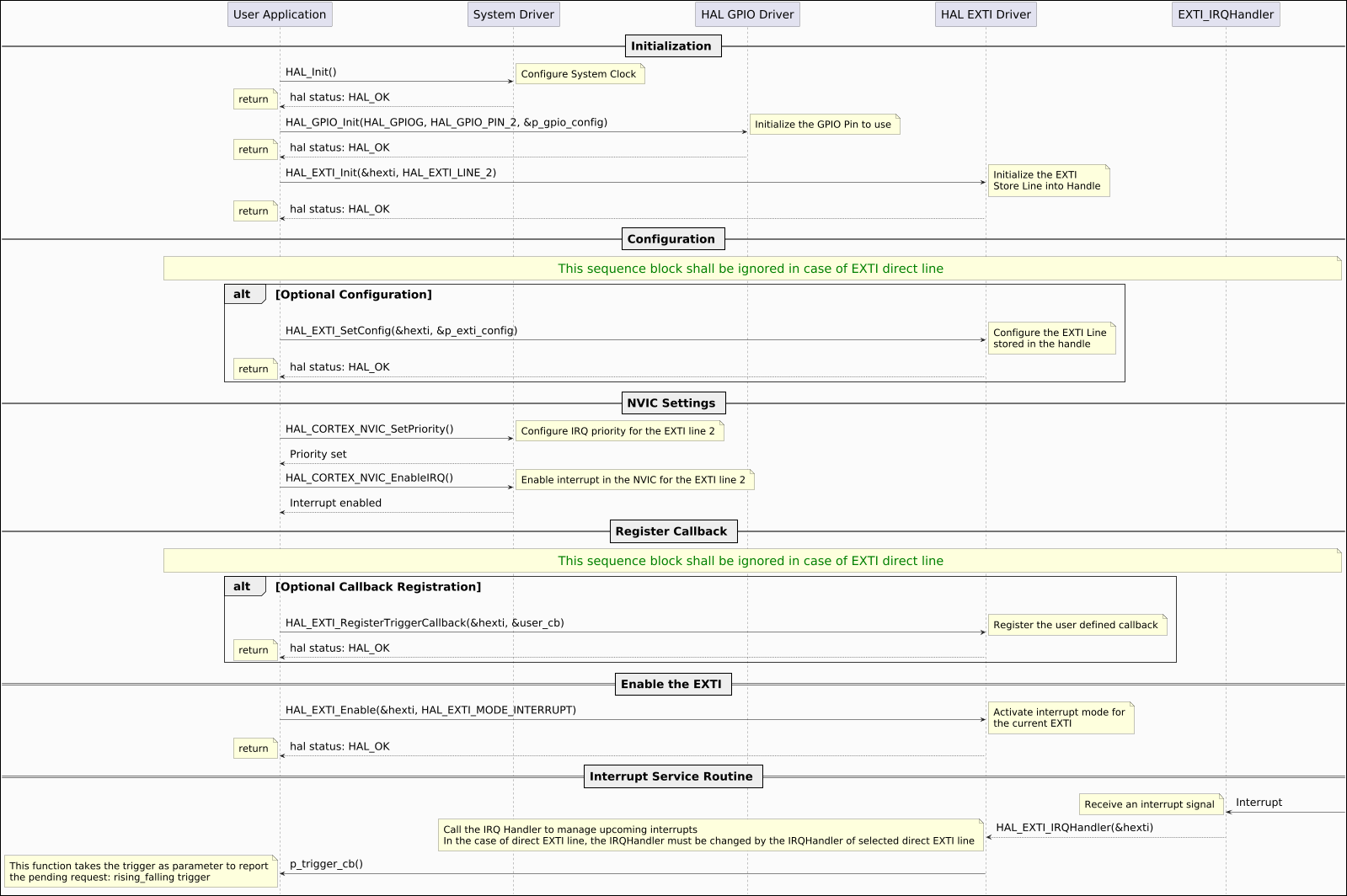Click the Activate interrupt mode note
Image resolution: width=1347 pixels, height=896 pixels.
pyautogui.click(x=1061, y=718)
